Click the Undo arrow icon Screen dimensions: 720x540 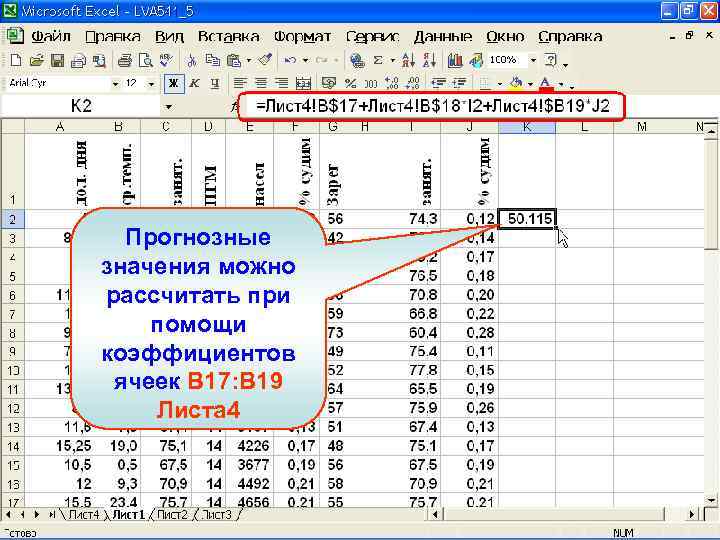coord(290,60)
